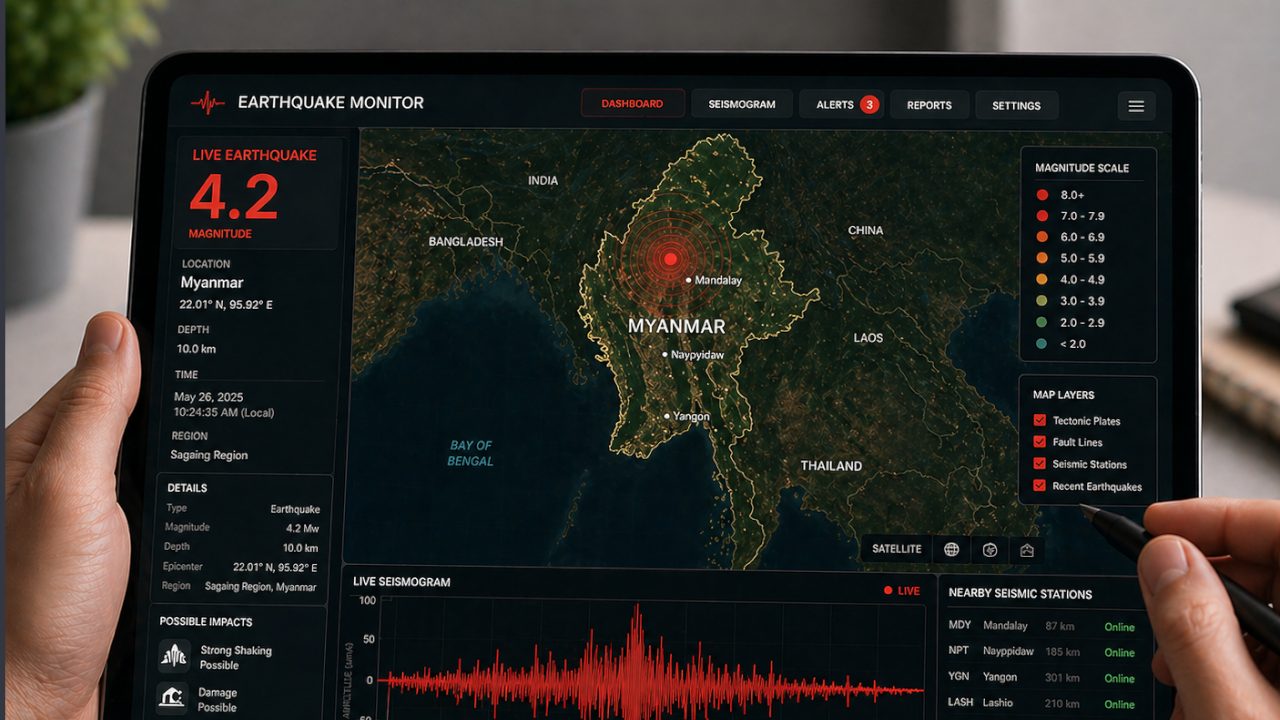Click the Bay of Bengal label
Screen dimensions: 1280x720
(471, 453)
